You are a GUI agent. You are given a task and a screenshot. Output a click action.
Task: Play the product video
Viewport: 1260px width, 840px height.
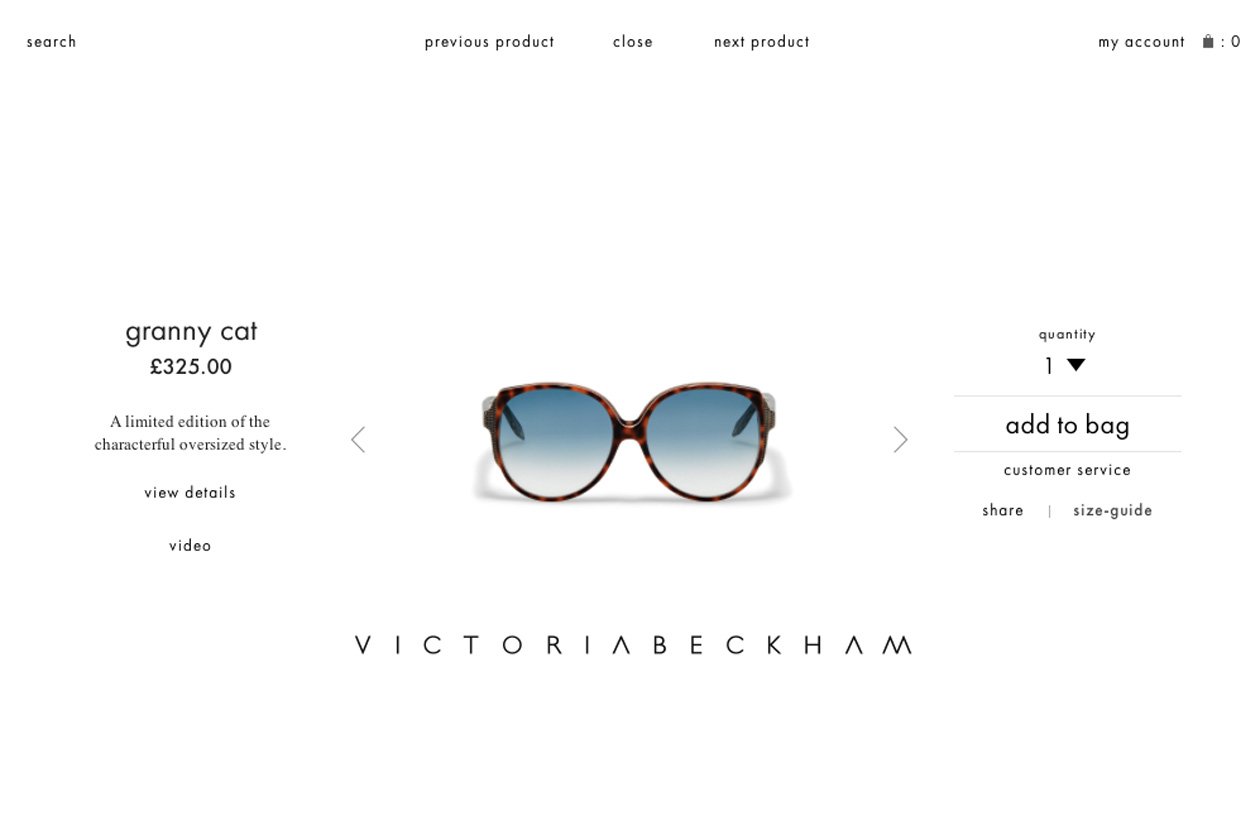pyautogui.click(x=190, y=545)
